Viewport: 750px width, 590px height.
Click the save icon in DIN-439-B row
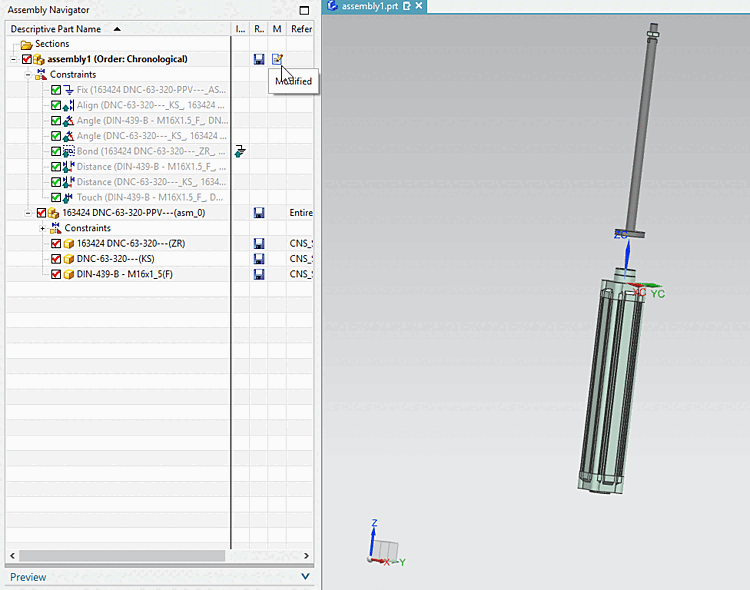point(259,274)
